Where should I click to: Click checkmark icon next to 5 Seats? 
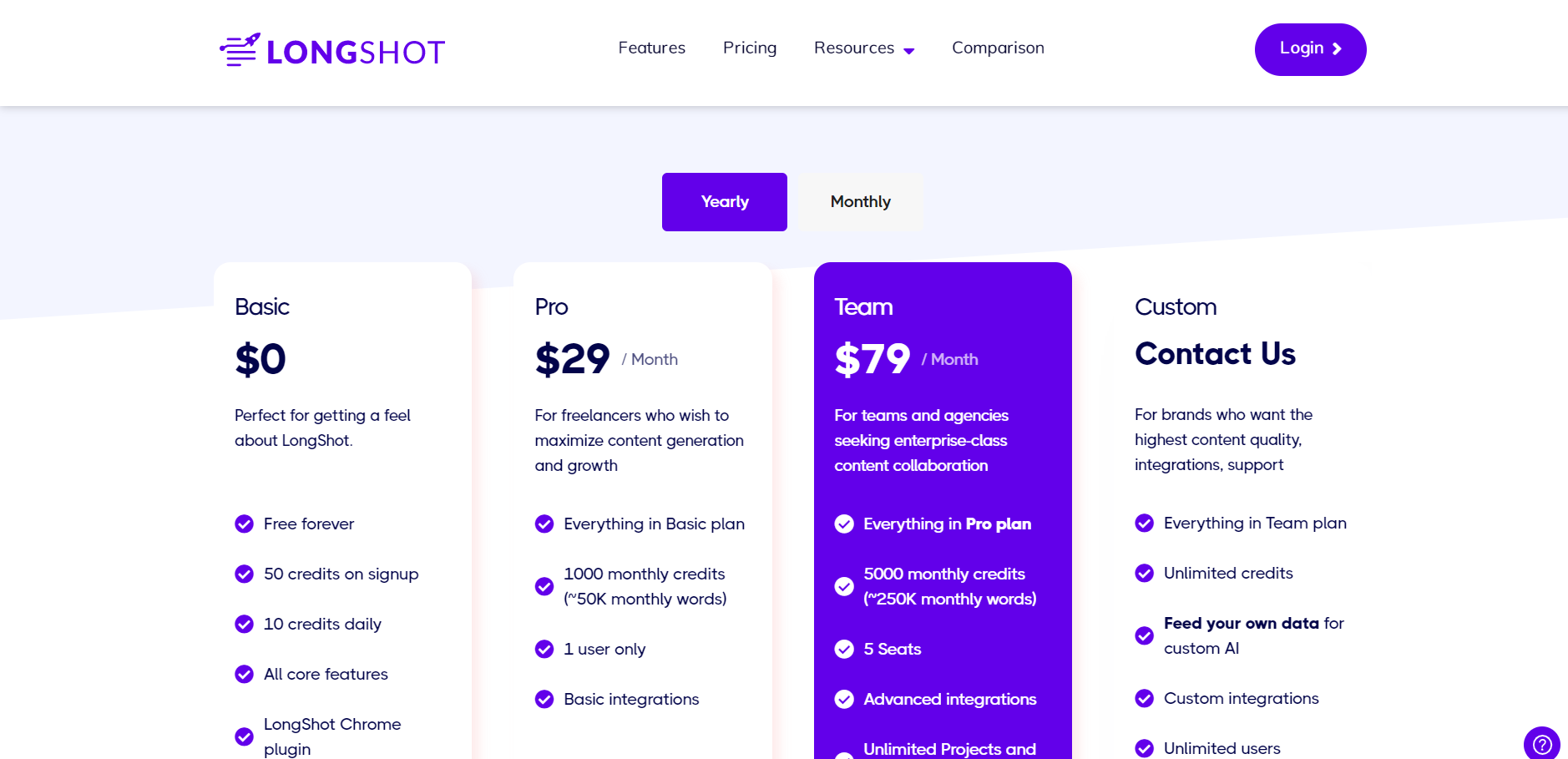tap(844, 649)
